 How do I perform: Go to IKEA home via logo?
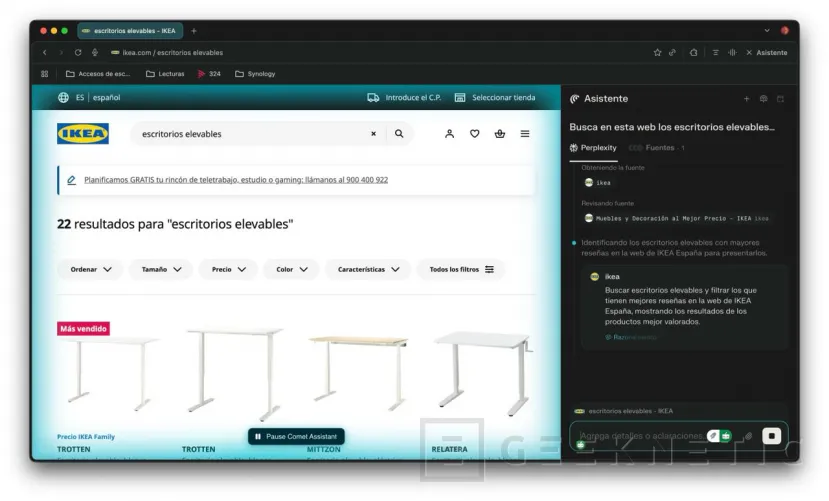pos(83,134)
